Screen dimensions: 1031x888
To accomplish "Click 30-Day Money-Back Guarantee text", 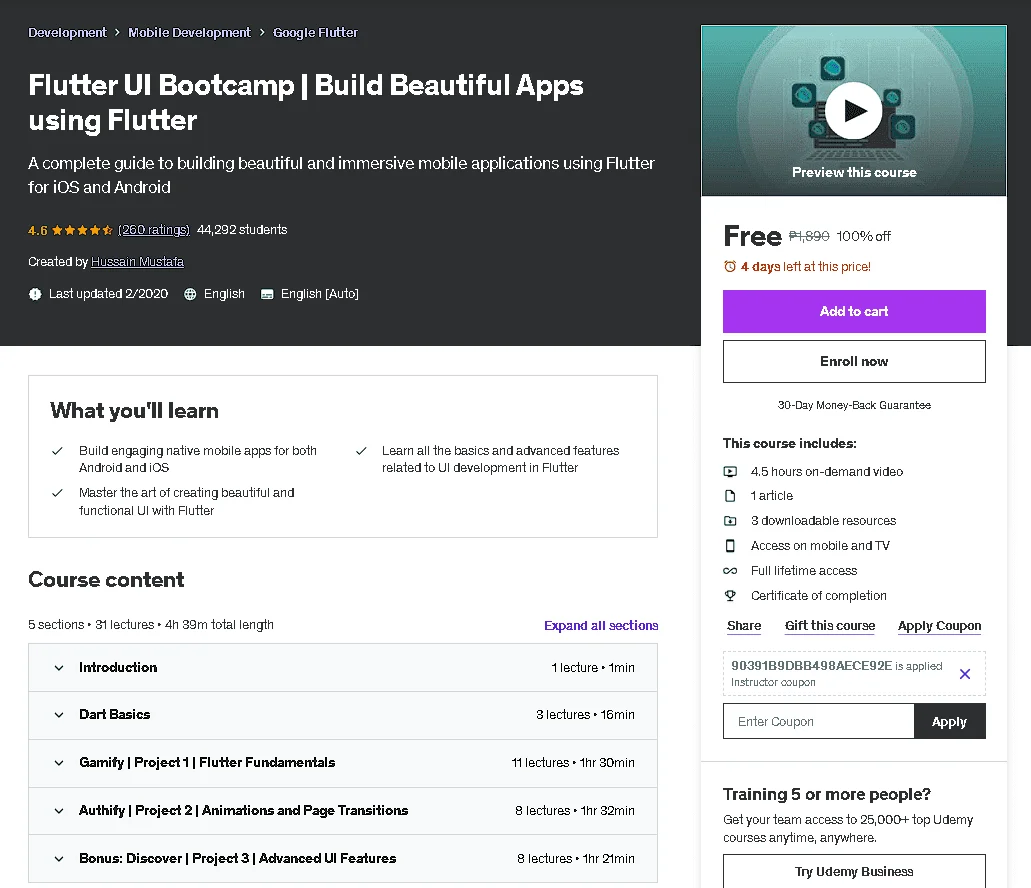I will coord(854,405).
